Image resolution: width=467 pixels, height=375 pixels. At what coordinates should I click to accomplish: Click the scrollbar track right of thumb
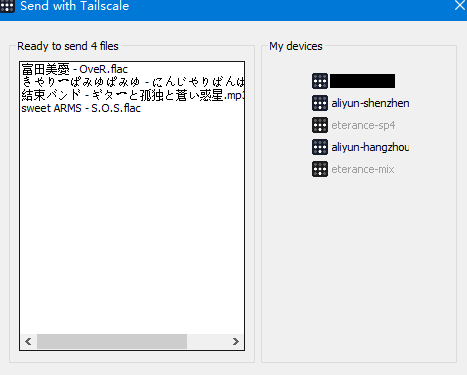pos(207,341)
